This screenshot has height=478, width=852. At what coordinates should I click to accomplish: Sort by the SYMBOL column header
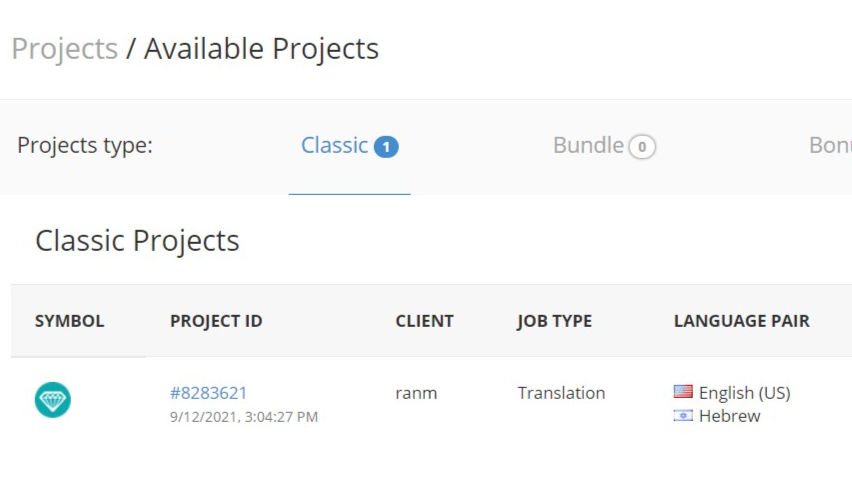pos(69,321)
